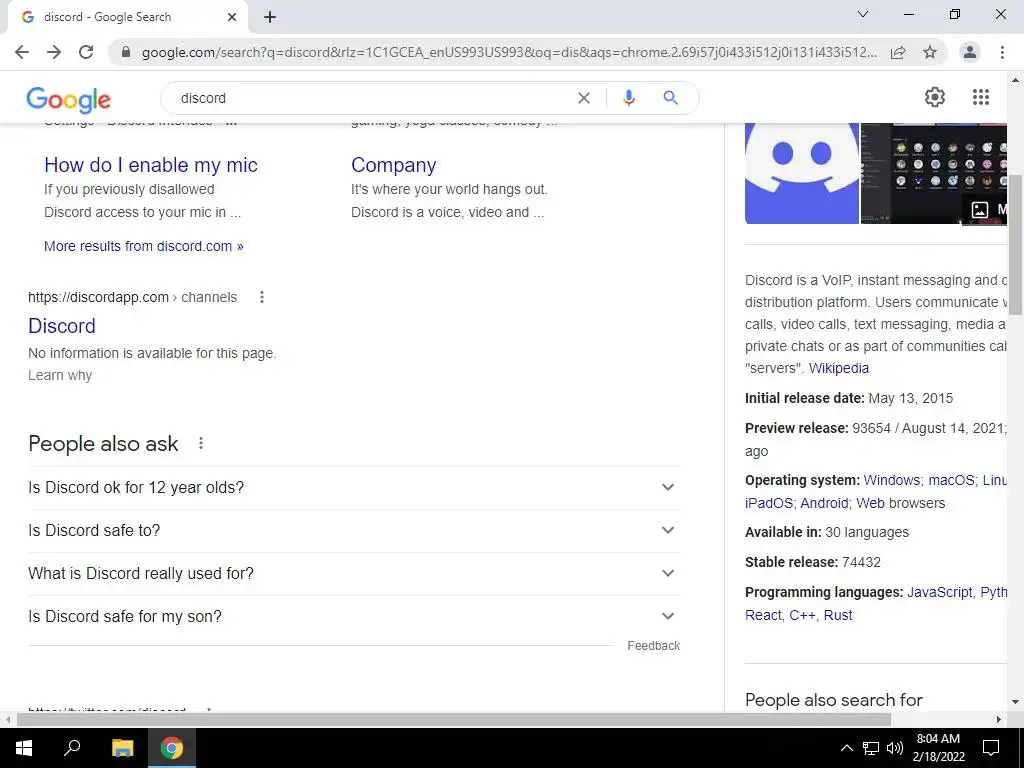This screenshot has height=768, width=1024.
Task: Reload the Google search page
Action: click(86, 52)
